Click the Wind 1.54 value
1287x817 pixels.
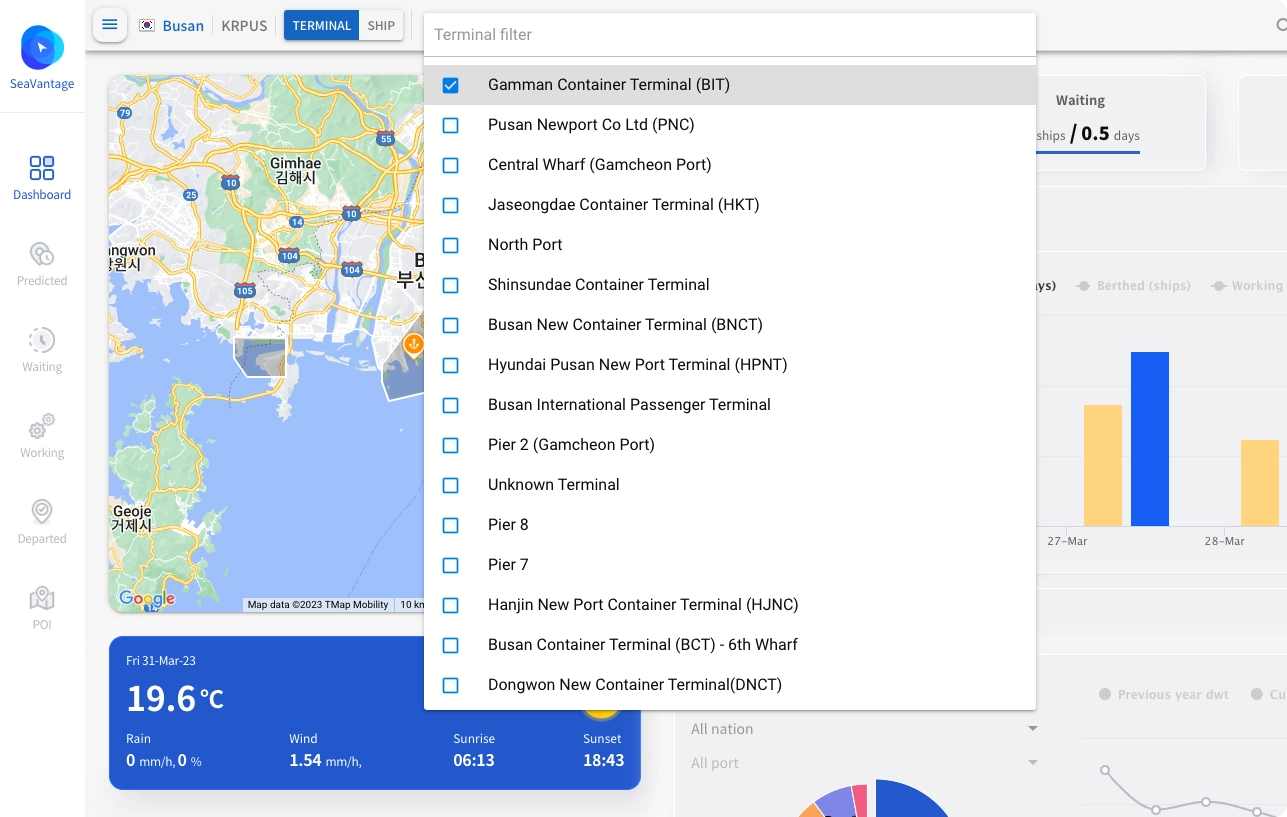325,760
